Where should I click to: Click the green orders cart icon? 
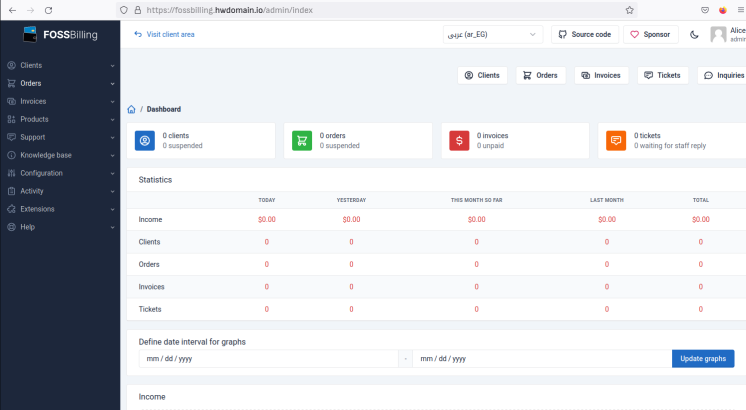[302, 141]
